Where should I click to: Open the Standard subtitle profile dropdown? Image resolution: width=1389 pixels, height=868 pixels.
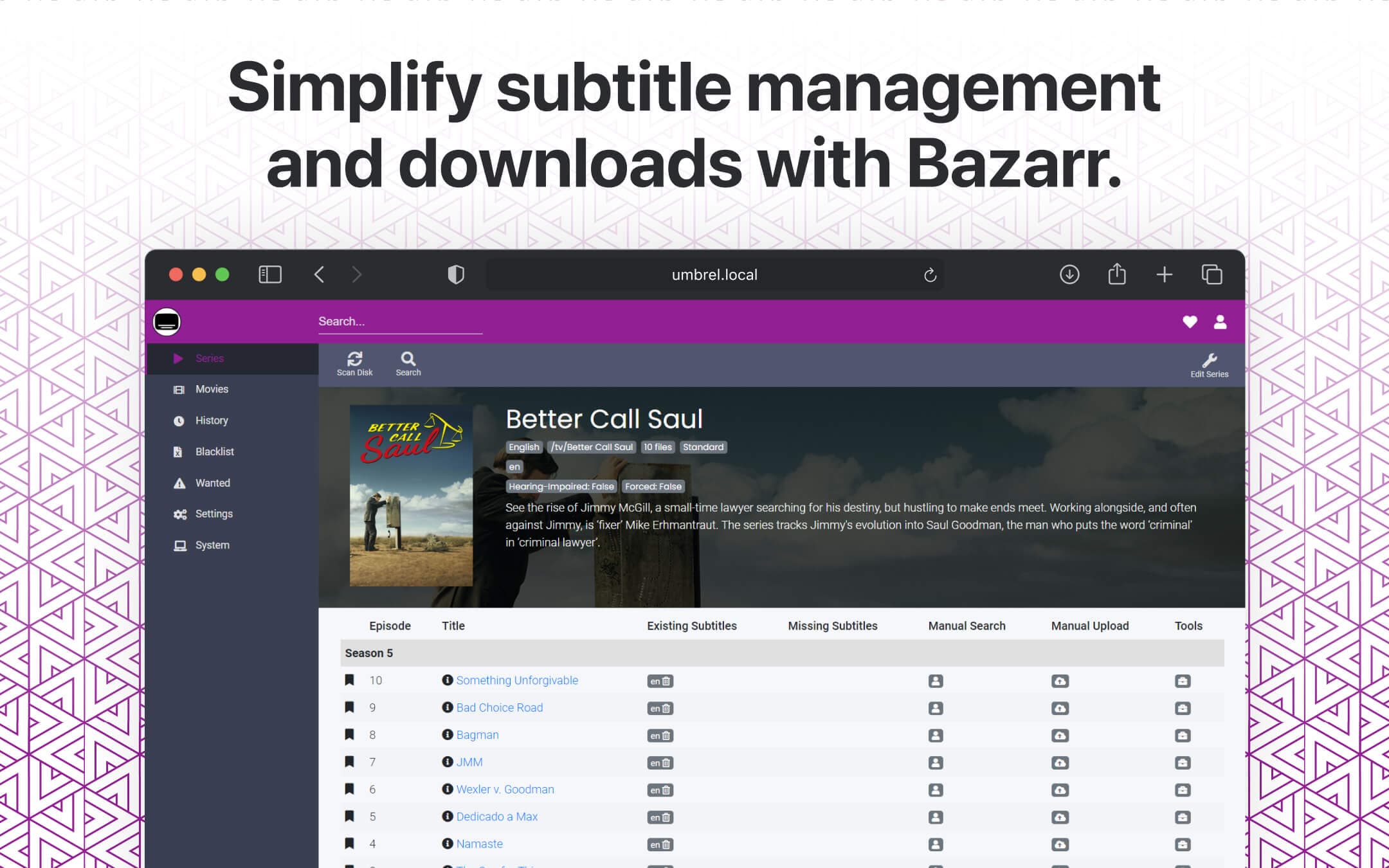pyautogui.click(x=703, y=446)
